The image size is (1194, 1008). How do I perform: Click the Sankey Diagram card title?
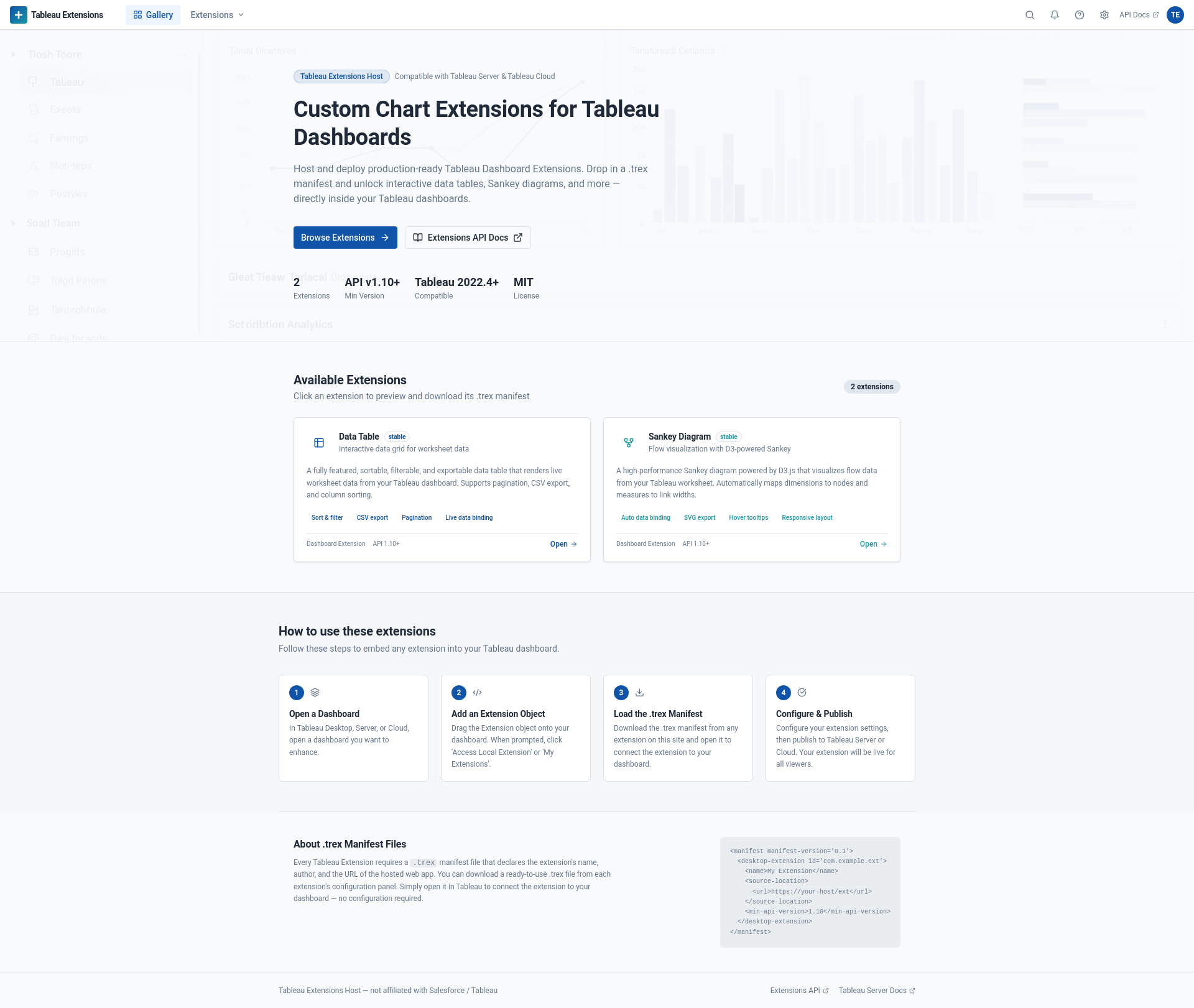coord(680,437)
